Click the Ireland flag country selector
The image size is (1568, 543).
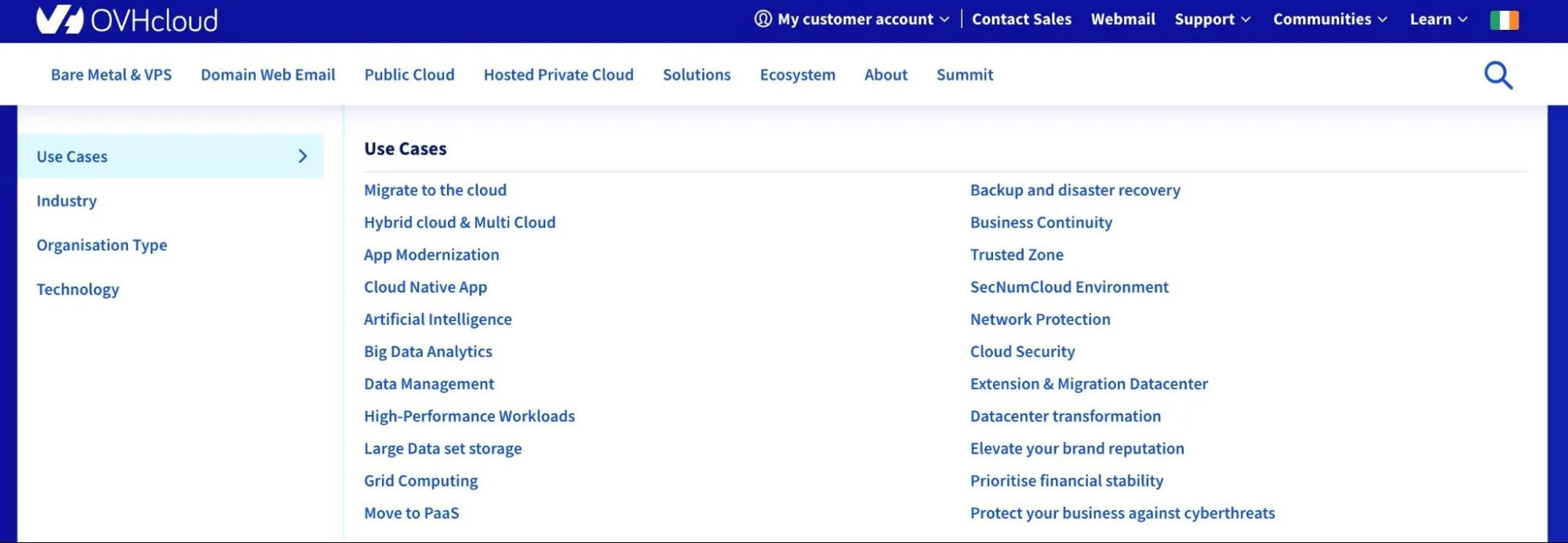coord(1504,20)
